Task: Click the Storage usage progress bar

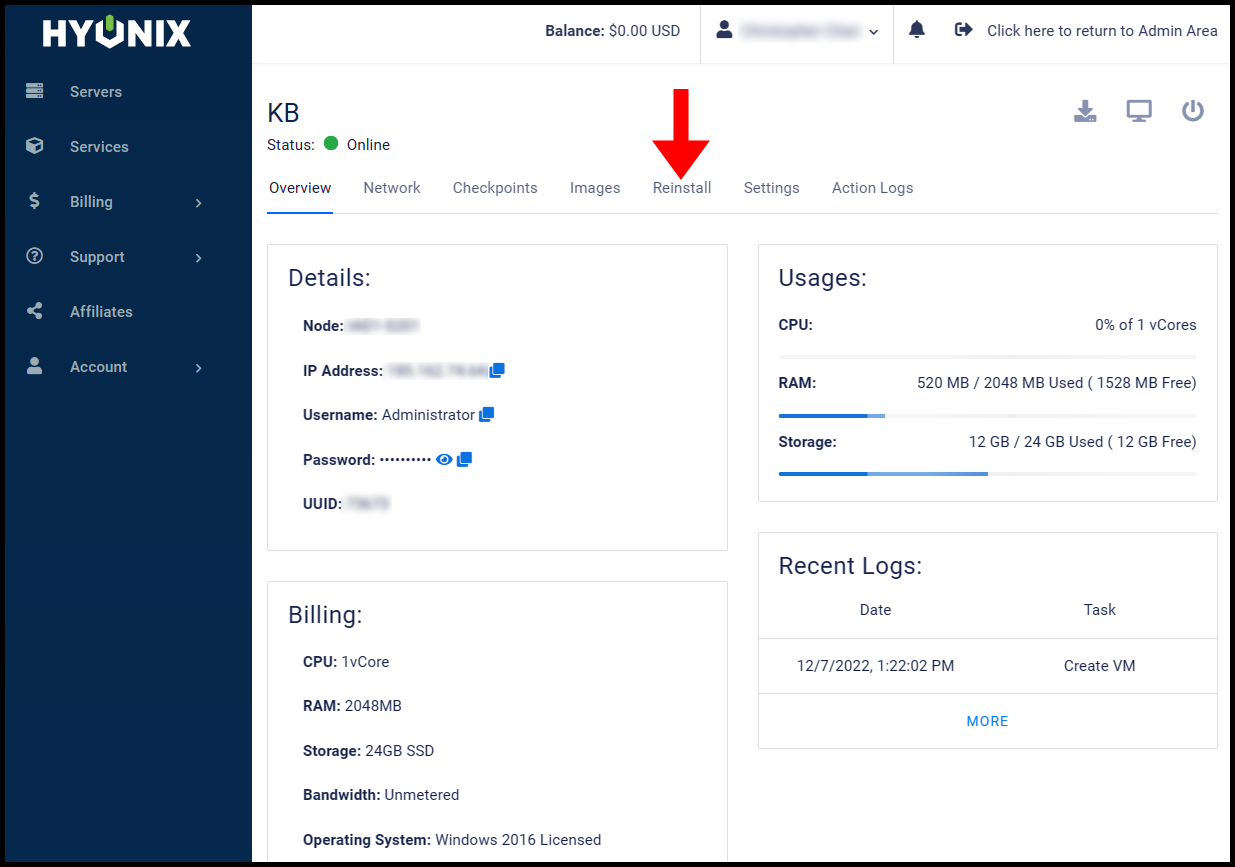Action: point(987,473)
